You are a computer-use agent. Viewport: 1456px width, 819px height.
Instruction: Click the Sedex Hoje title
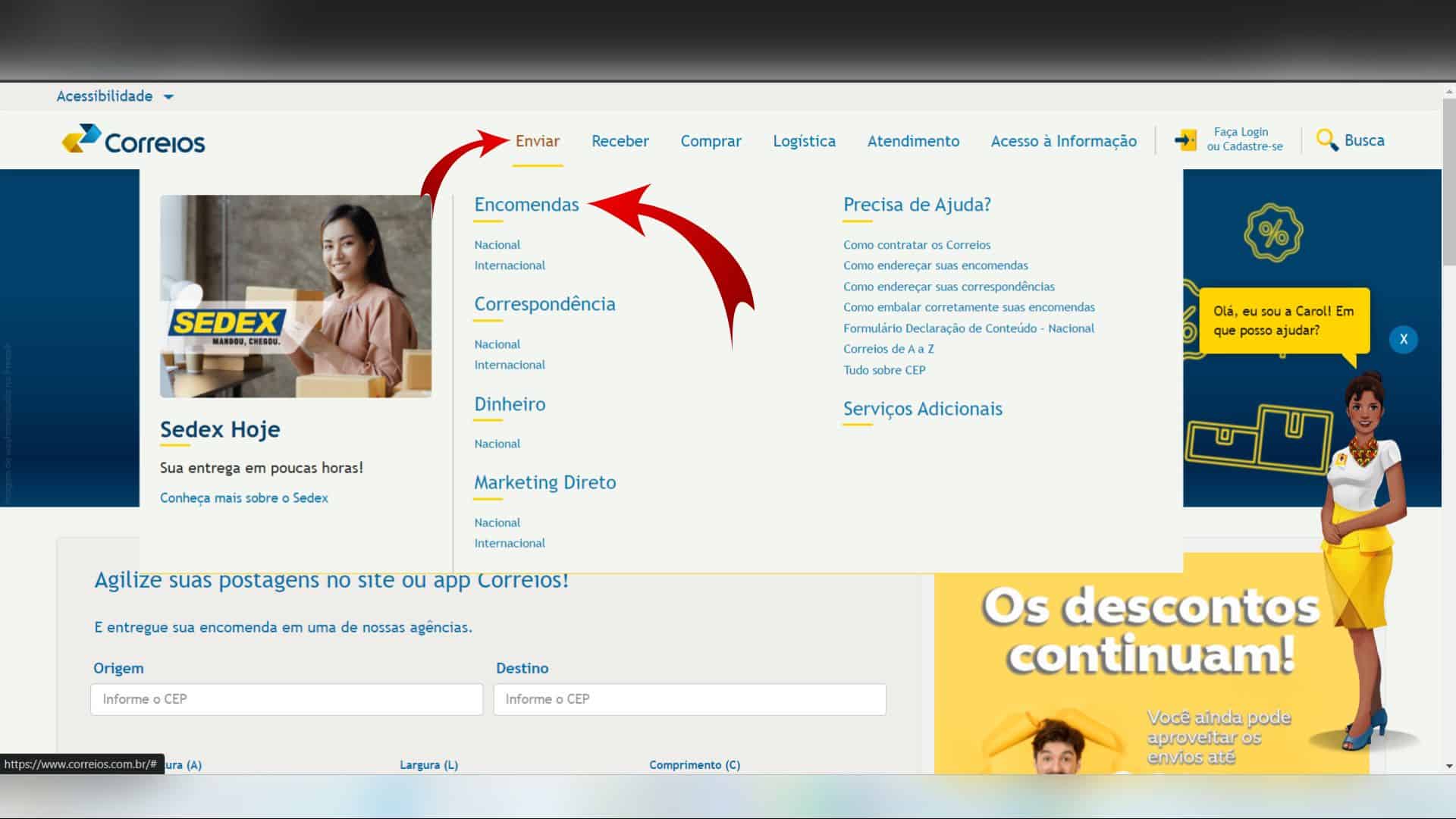220,429
